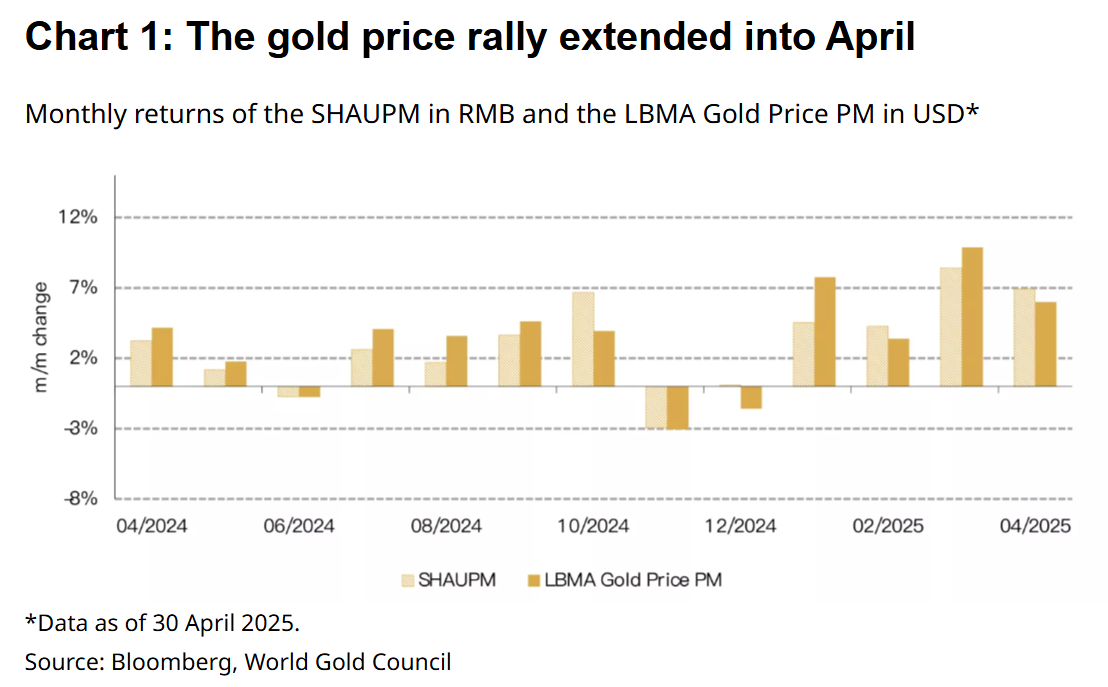Viewport: 1108px width, 687px height.
Task: Click the 04/2025 SHAUPM bar
Action: (1025, 337)
